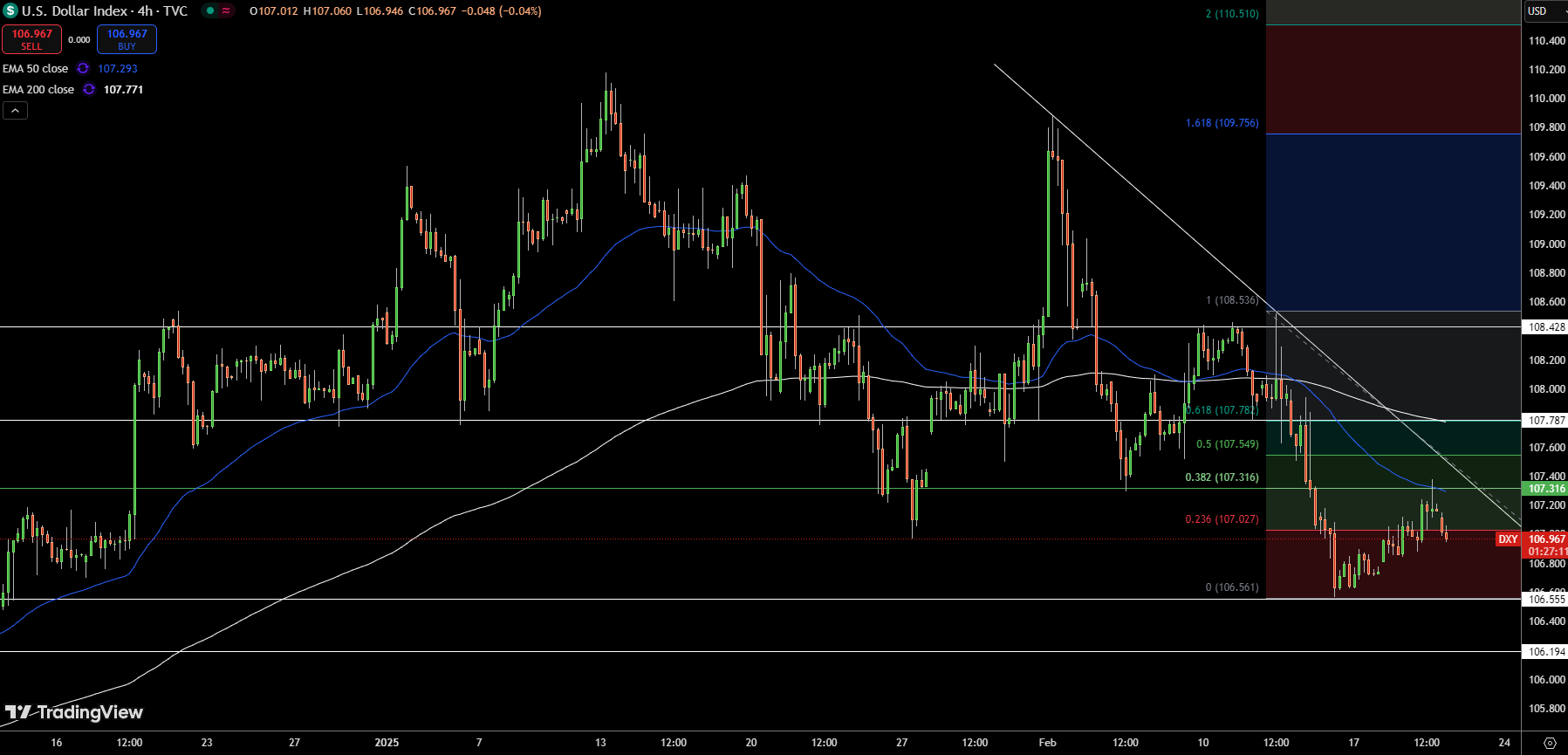This screenshot has height=755, width=1568.
Task: Select the Fib level 1.618 (109.756) label
Action: [x=1222, y=123]
